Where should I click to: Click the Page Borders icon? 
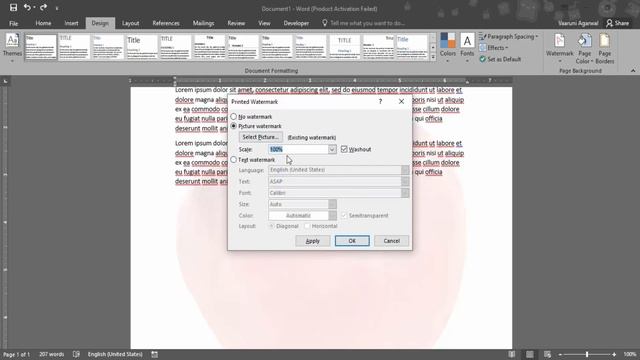(x=604, y=41)
